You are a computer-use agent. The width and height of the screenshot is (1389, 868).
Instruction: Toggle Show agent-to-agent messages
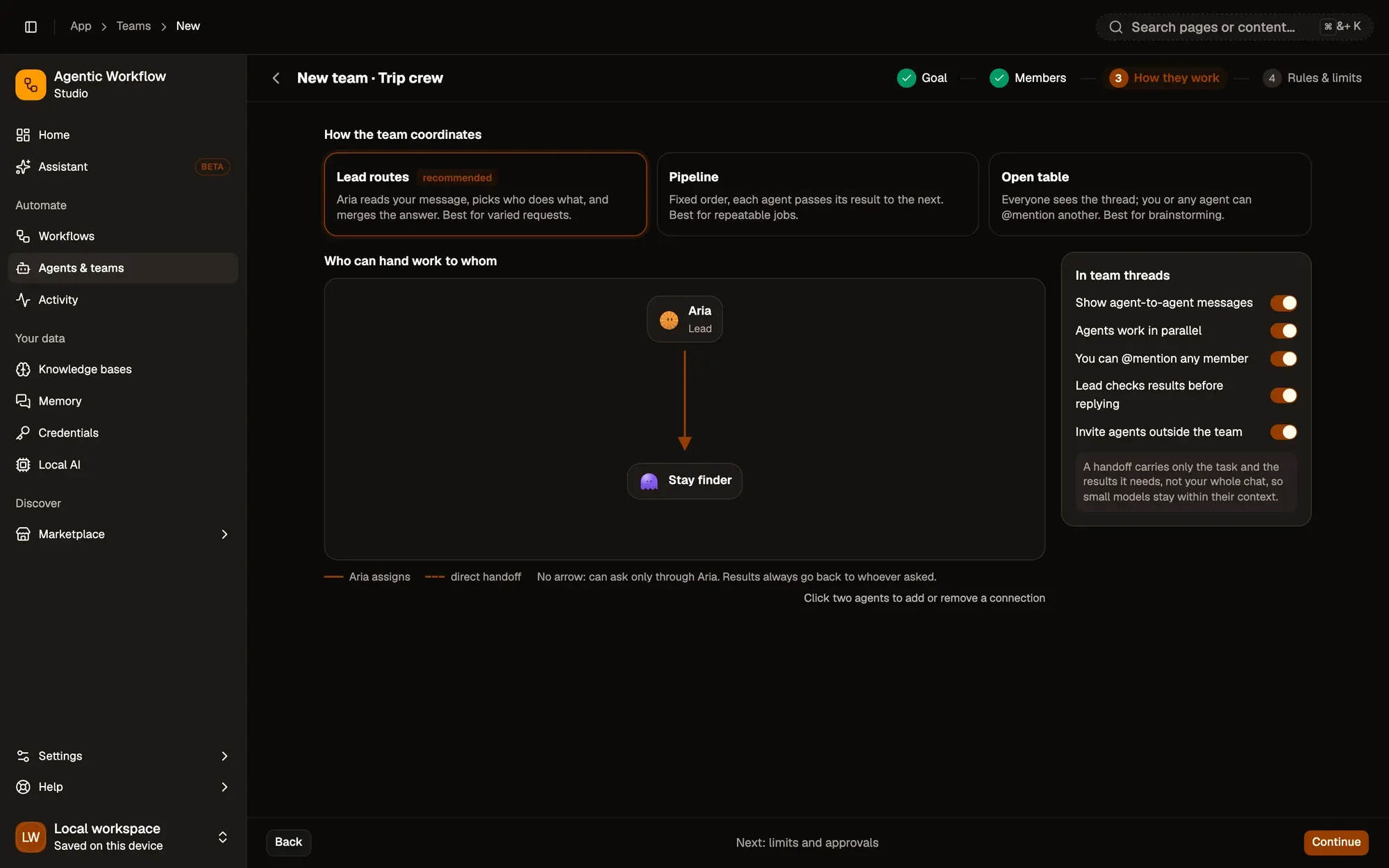click(x=1283, y=303)
